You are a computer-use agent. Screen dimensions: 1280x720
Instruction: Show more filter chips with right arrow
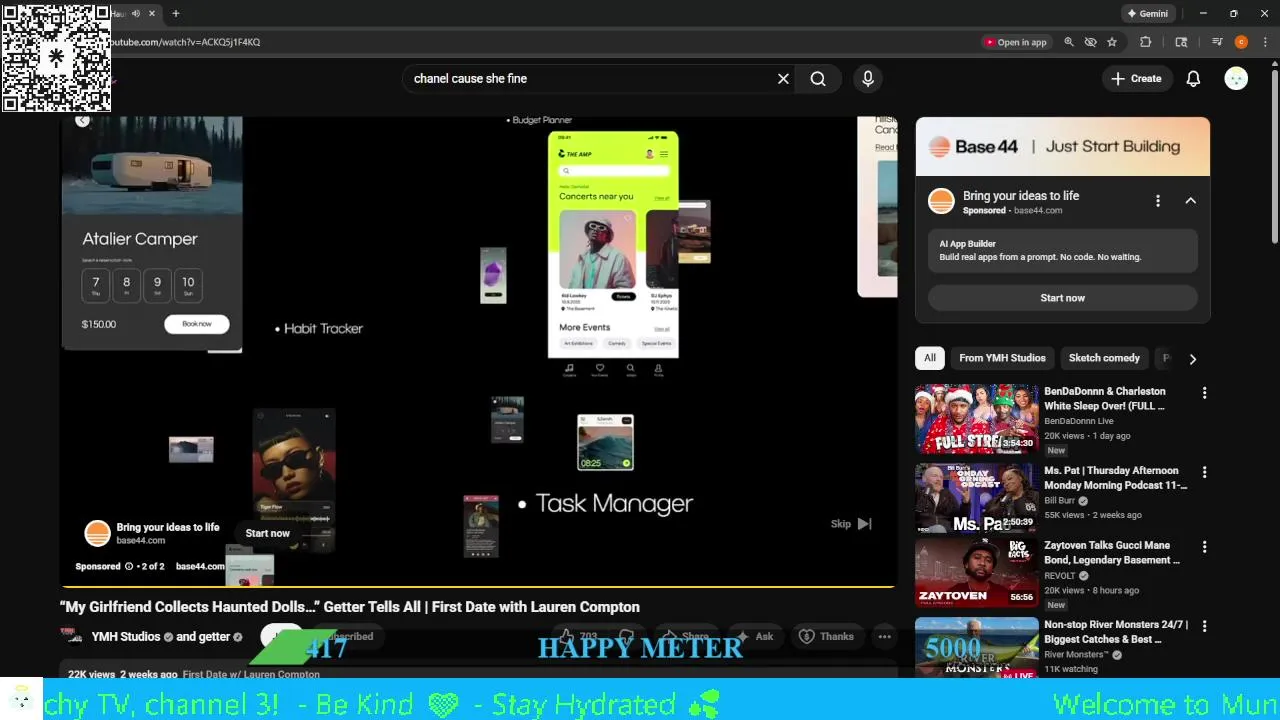1192,359
